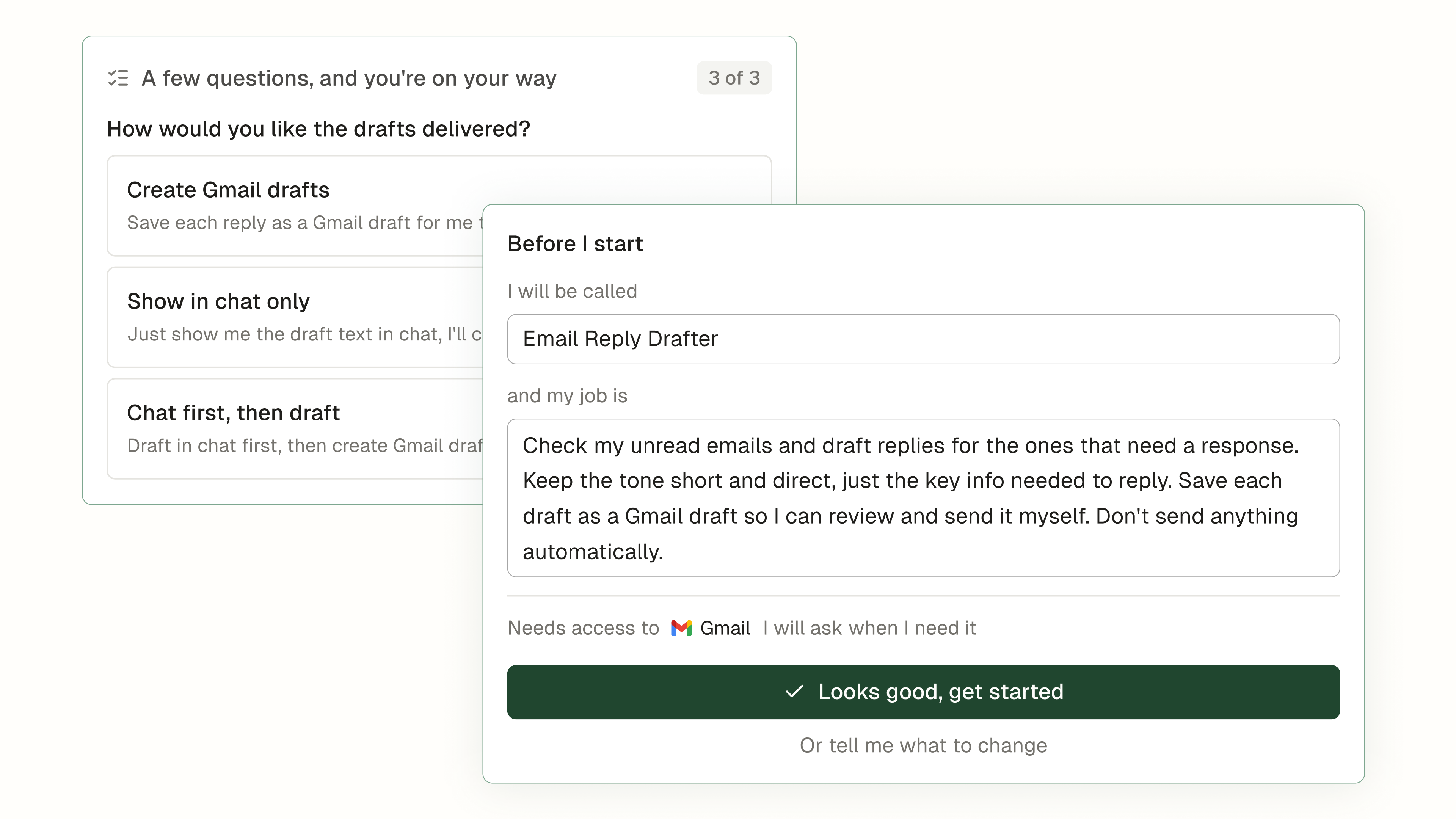Screen dimensions: 1456x819
Task: Click Or tell me what to change
Action: click(923, 745)
